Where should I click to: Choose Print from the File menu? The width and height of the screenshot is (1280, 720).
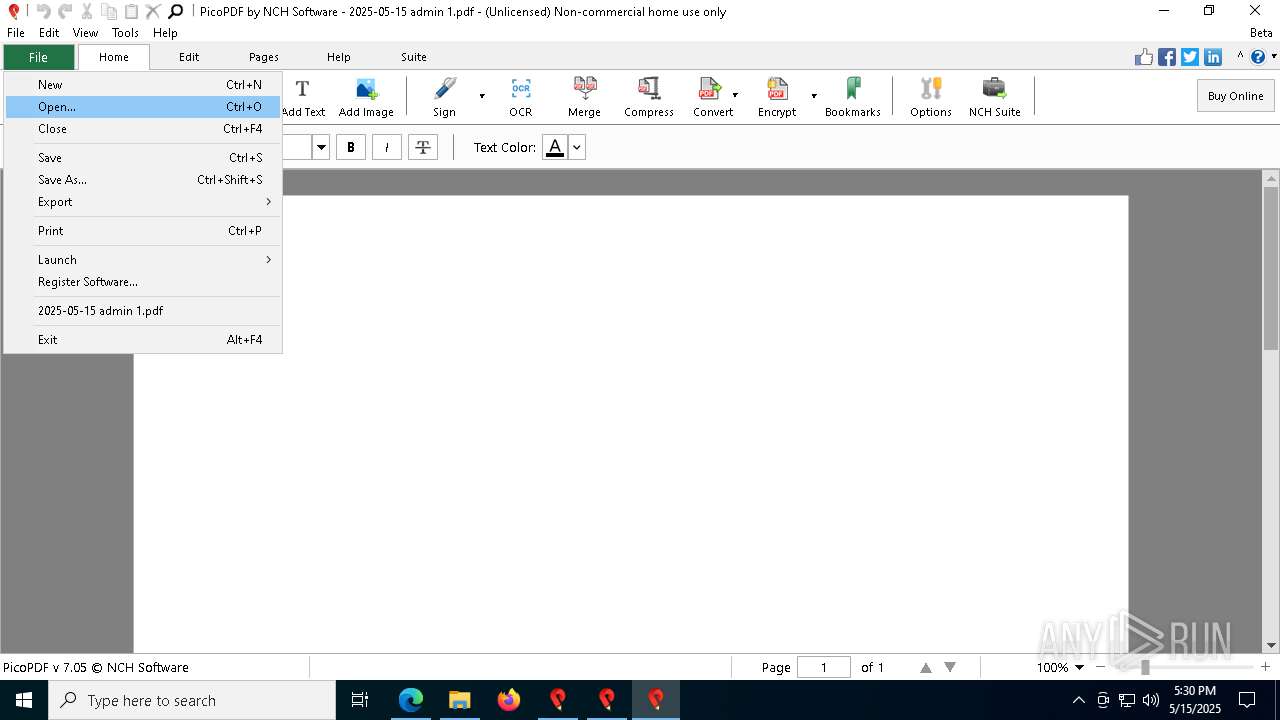pos(143,231)
